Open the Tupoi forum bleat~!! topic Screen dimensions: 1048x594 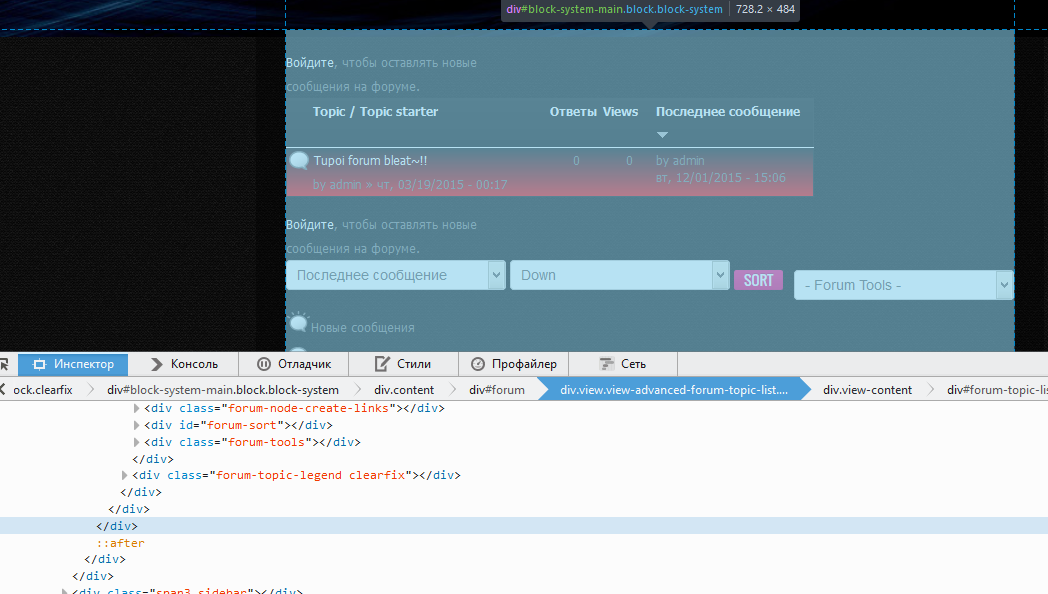(x=370, y=160)
